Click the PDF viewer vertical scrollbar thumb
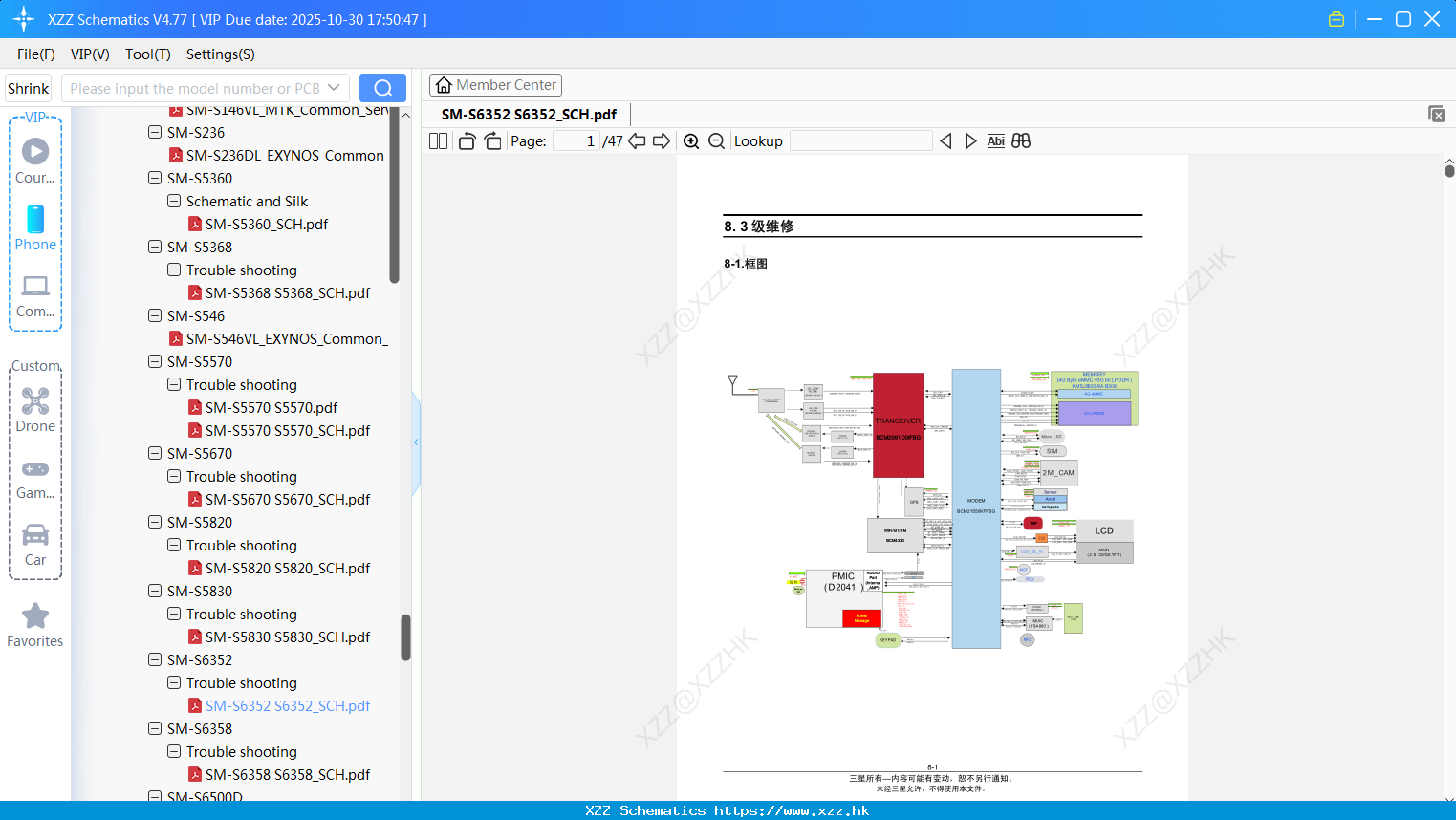The width and height of the screenshot is (1456, 820). coord(1449,170)
